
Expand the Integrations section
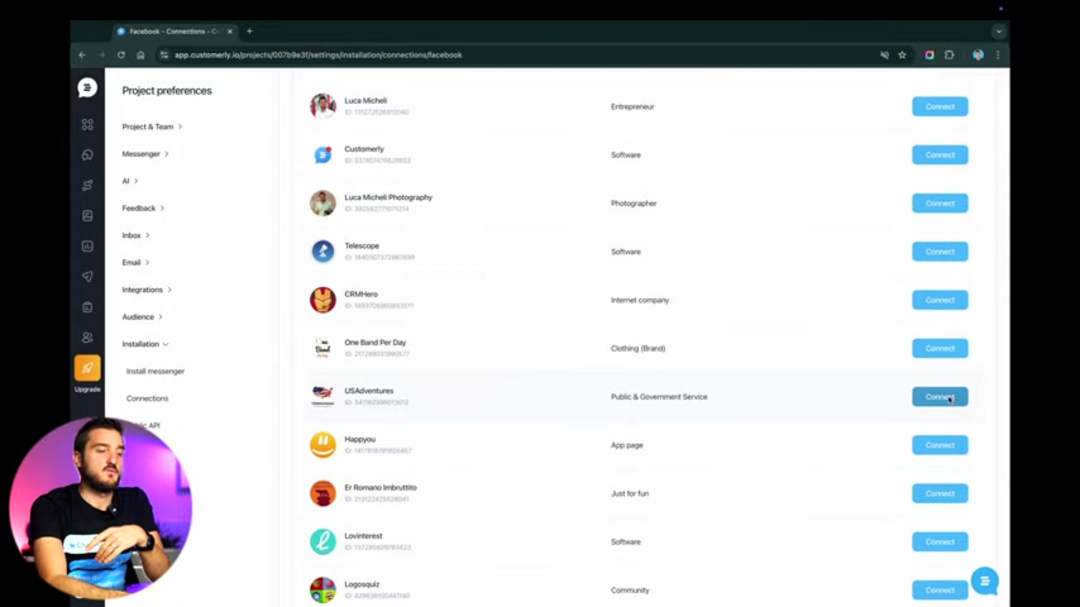pos(146,290)
